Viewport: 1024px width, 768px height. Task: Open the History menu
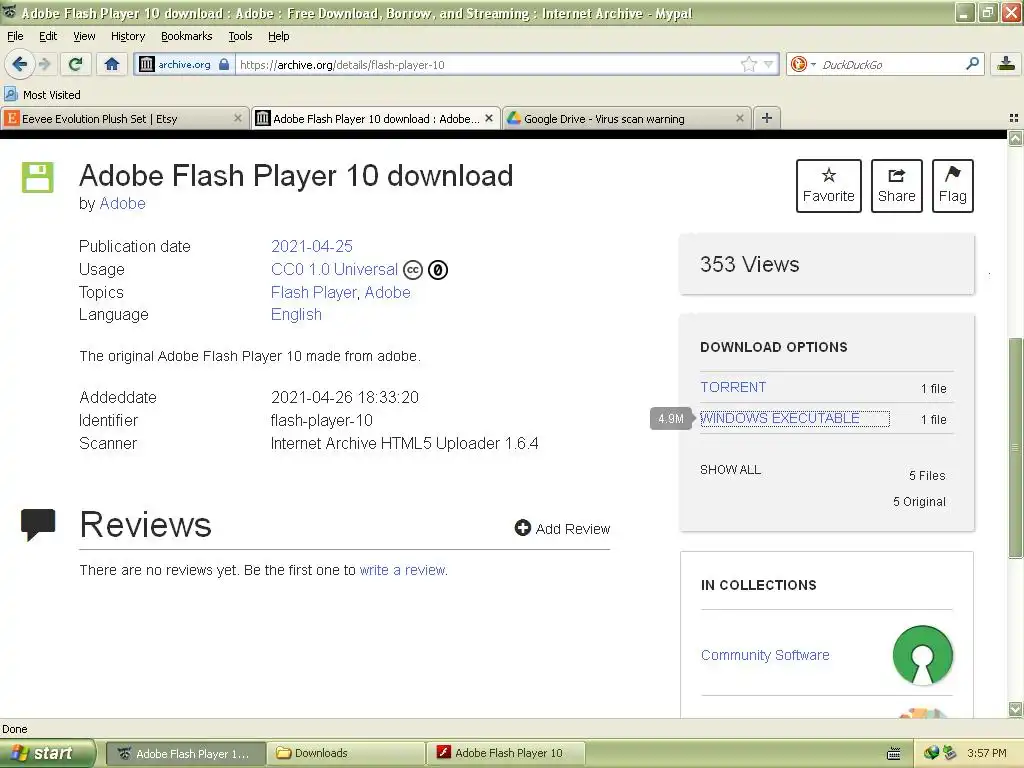click(x=127, y=36)
